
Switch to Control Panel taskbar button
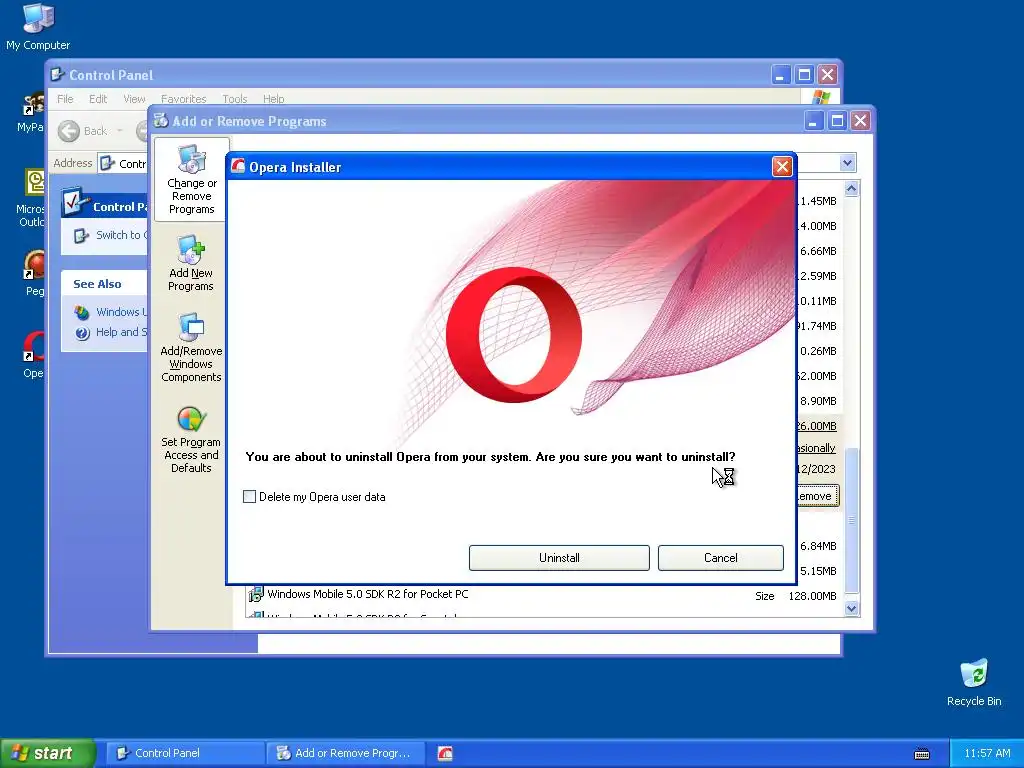tap(184, 753)
